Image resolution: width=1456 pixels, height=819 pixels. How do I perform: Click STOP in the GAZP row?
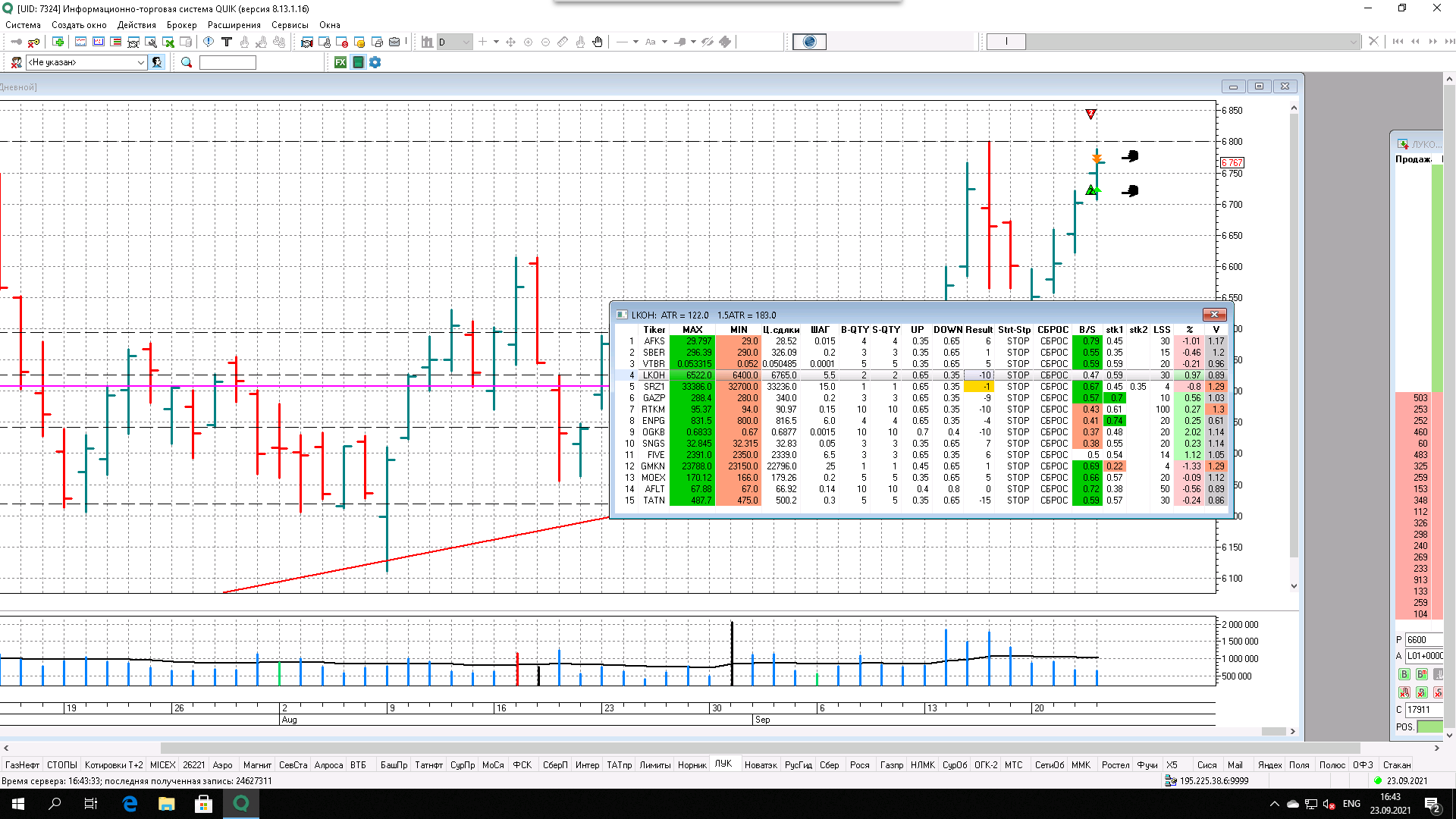point(1018,398)
